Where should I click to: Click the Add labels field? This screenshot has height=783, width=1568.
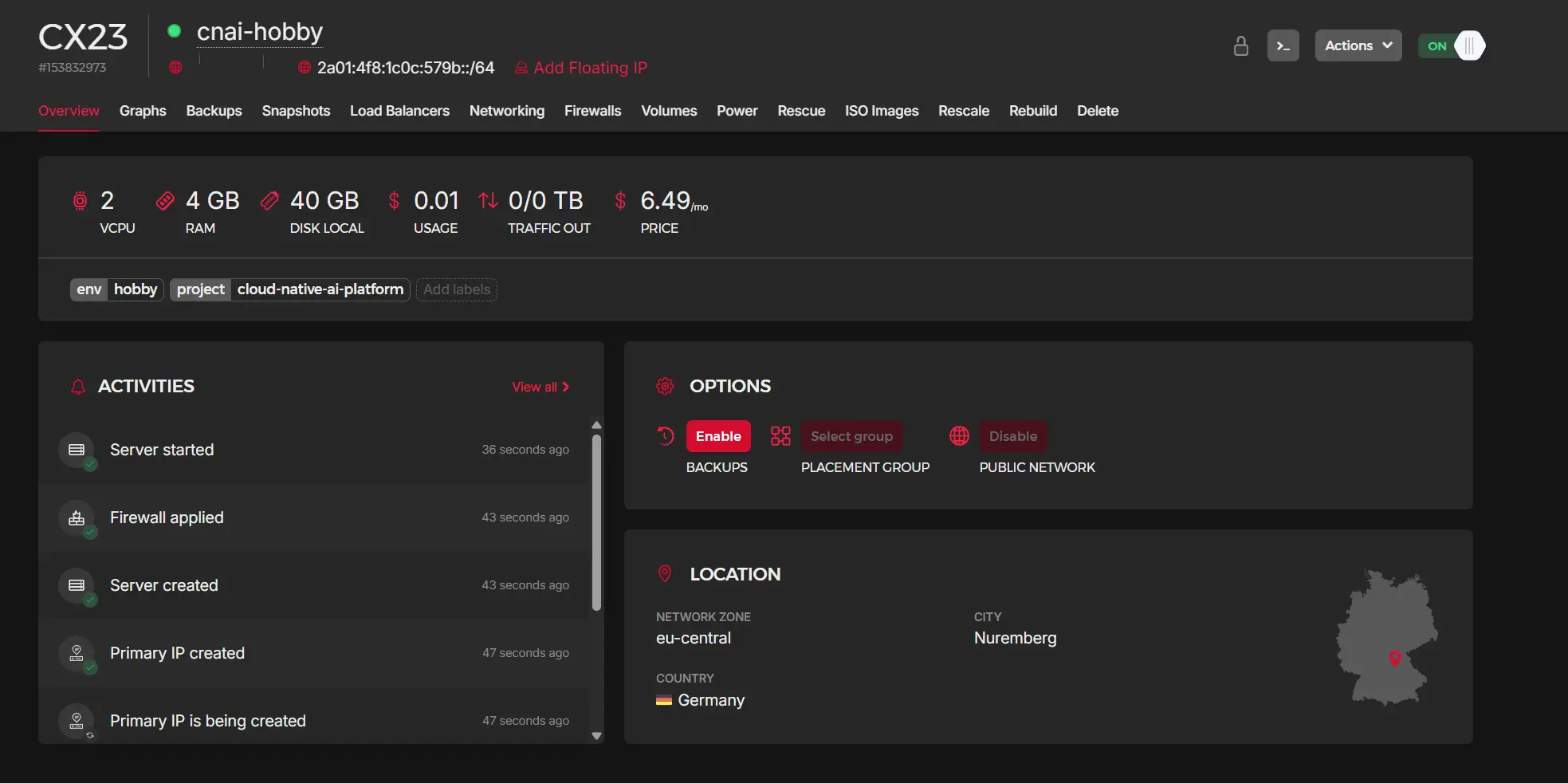pyautogui.click(x=457, y=289)
